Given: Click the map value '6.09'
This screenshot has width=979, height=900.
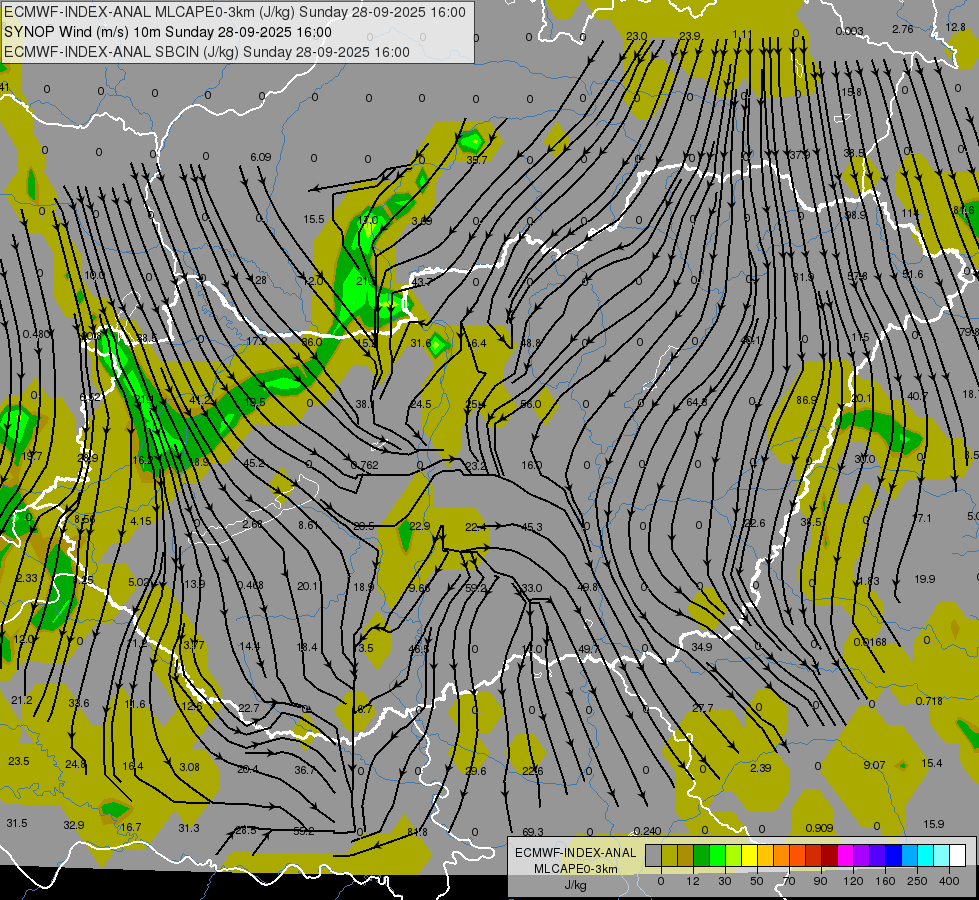Looking at the screenshot, I should (x=260, y=157).
